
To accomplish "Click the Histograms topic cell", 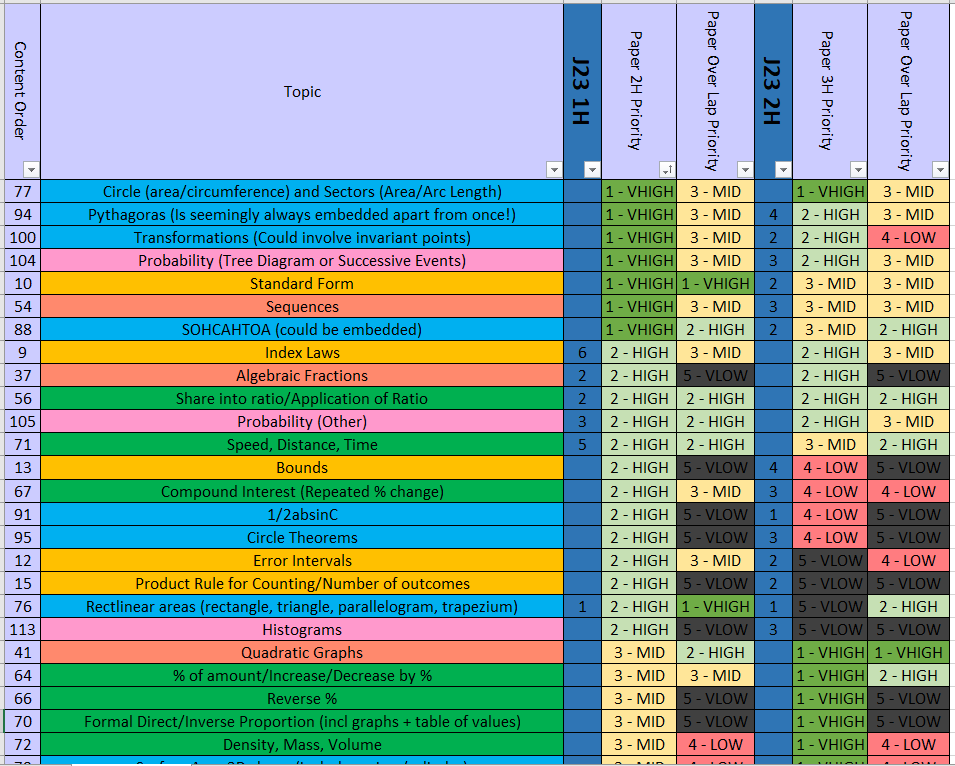I will click(302, 630).
